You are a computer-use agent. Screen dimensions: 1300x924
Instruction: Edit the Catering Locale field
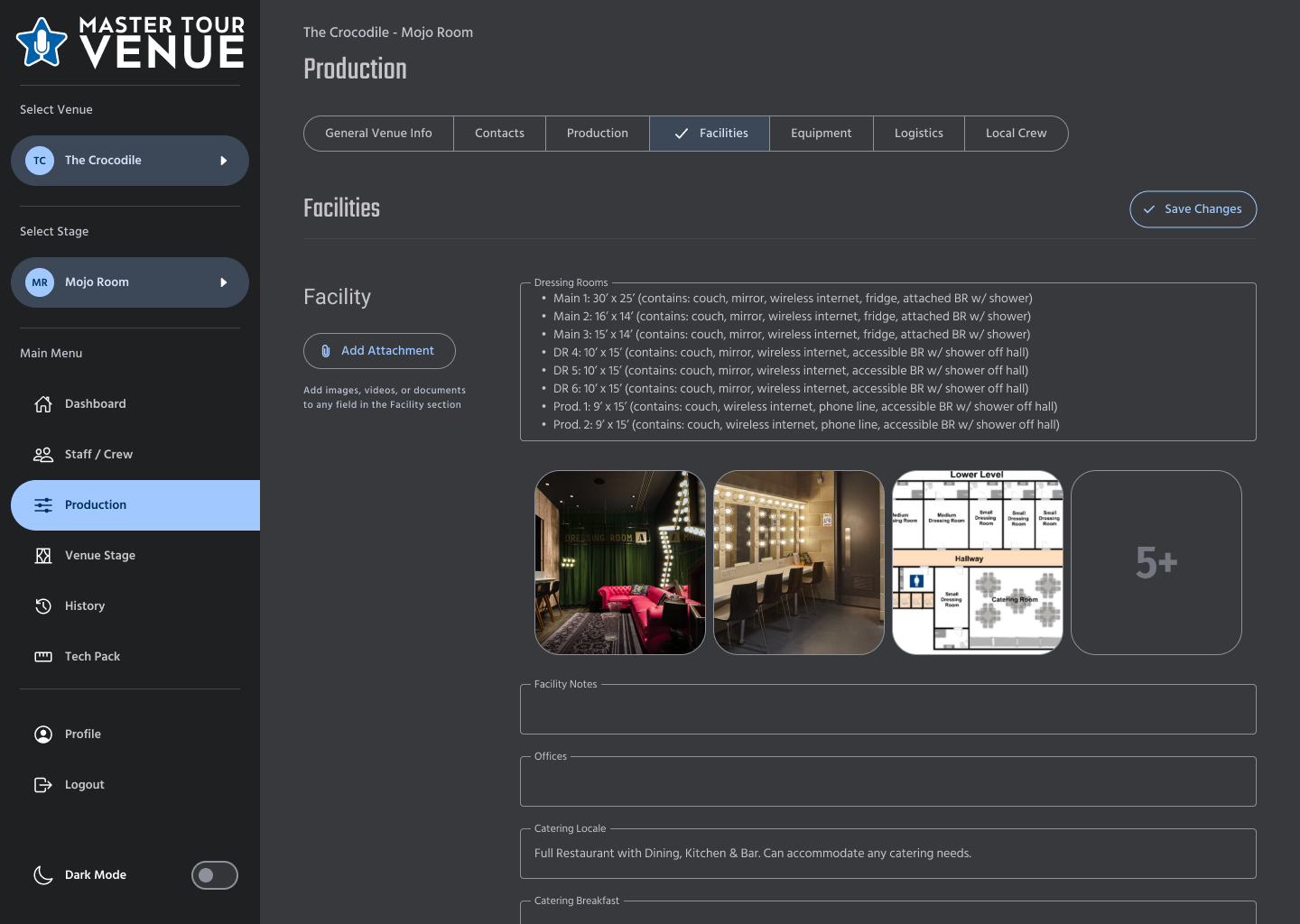(x=888, y=854)
